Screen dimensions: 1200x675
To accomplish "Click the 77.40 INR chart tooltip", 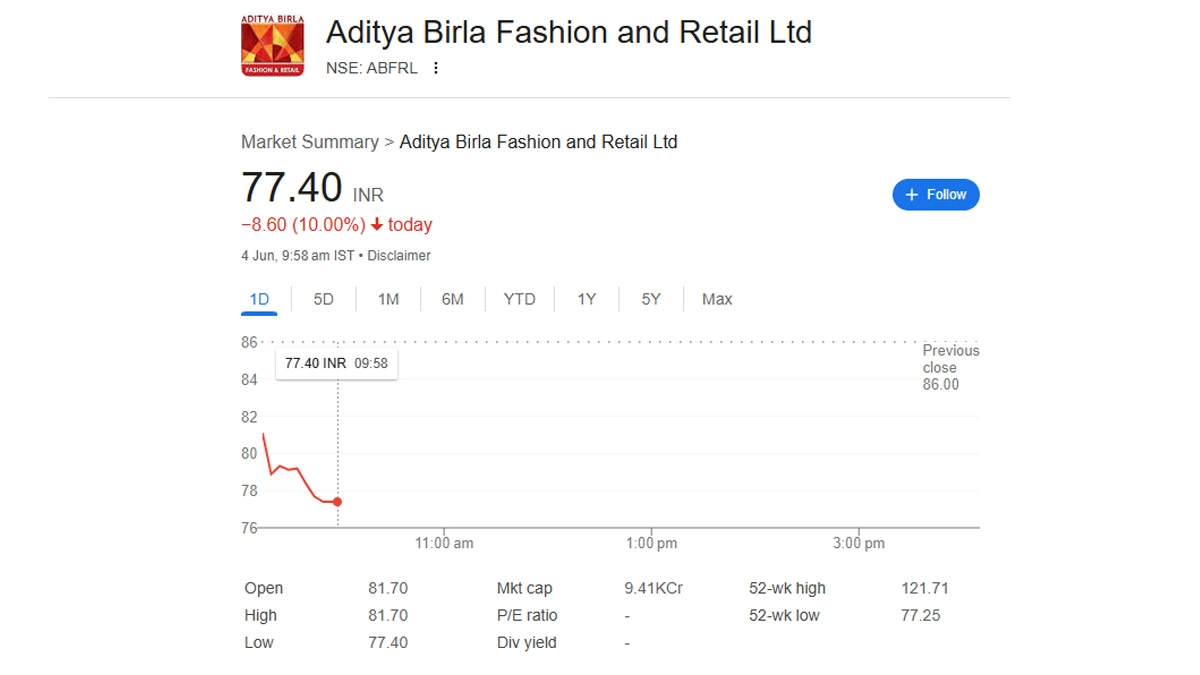I will coord(336,363).
